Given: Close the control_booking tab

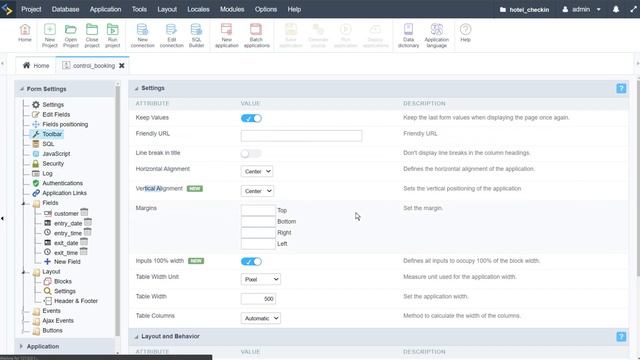Looking at the screenshot, I should click(122, 65).
